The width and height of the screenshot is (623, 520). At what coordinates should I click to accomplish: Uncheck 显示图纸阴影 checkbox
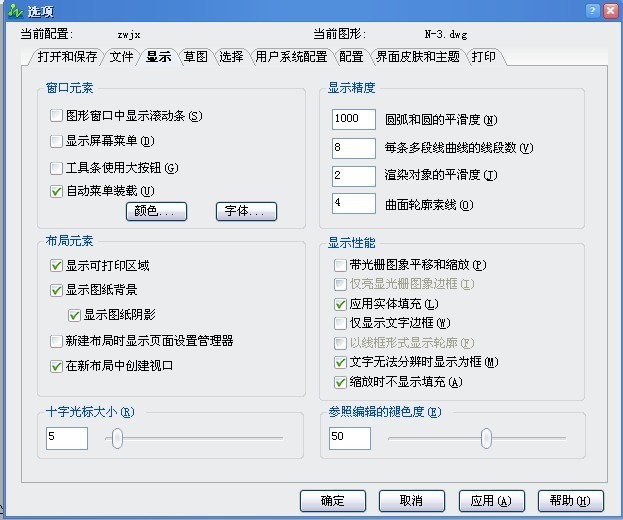pyautogui.click(x=74, y=315)
